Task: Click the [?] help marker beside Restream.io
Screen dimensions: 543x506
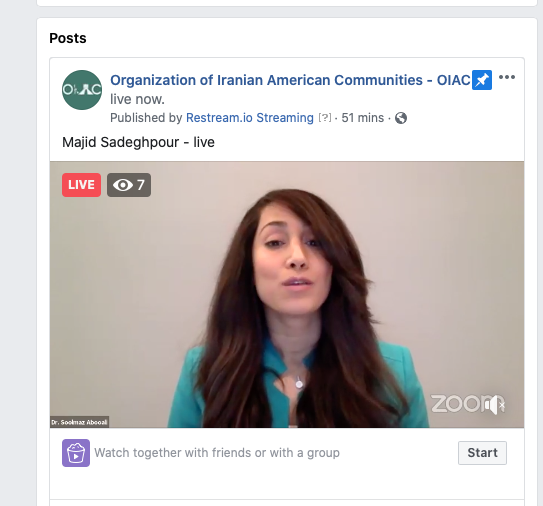Action: 325,118
